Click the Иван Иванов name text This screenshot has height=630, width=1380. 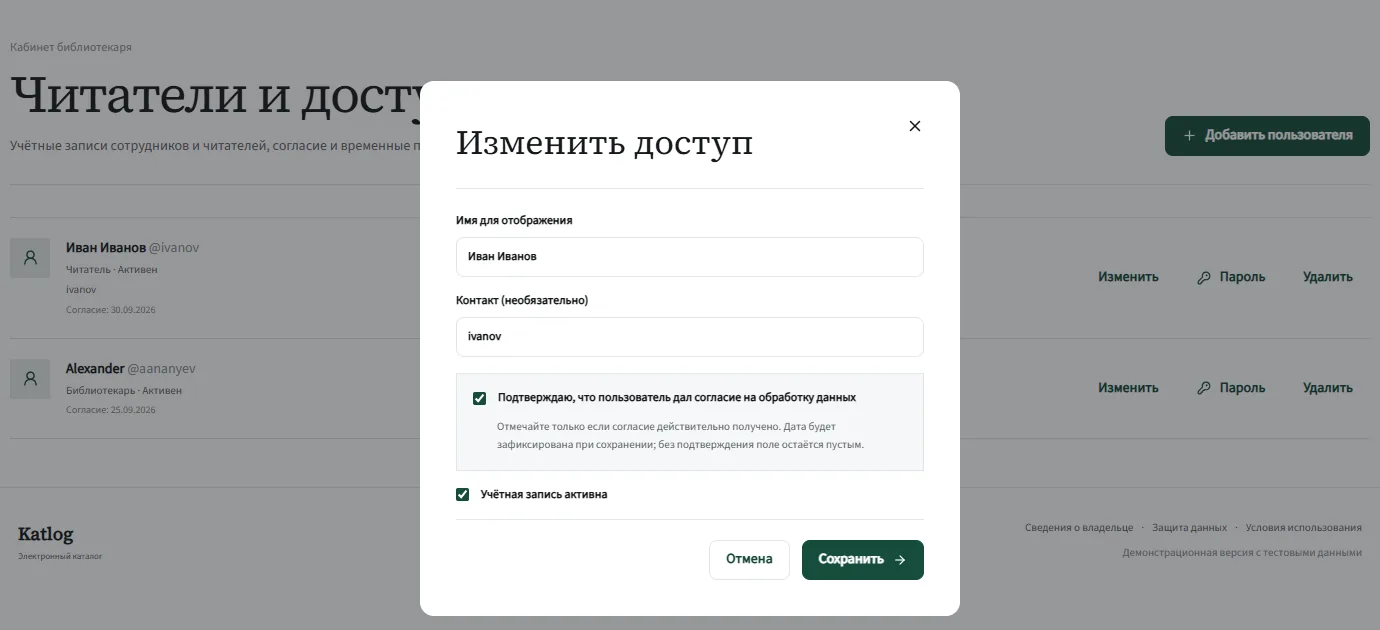coord(106,247)
